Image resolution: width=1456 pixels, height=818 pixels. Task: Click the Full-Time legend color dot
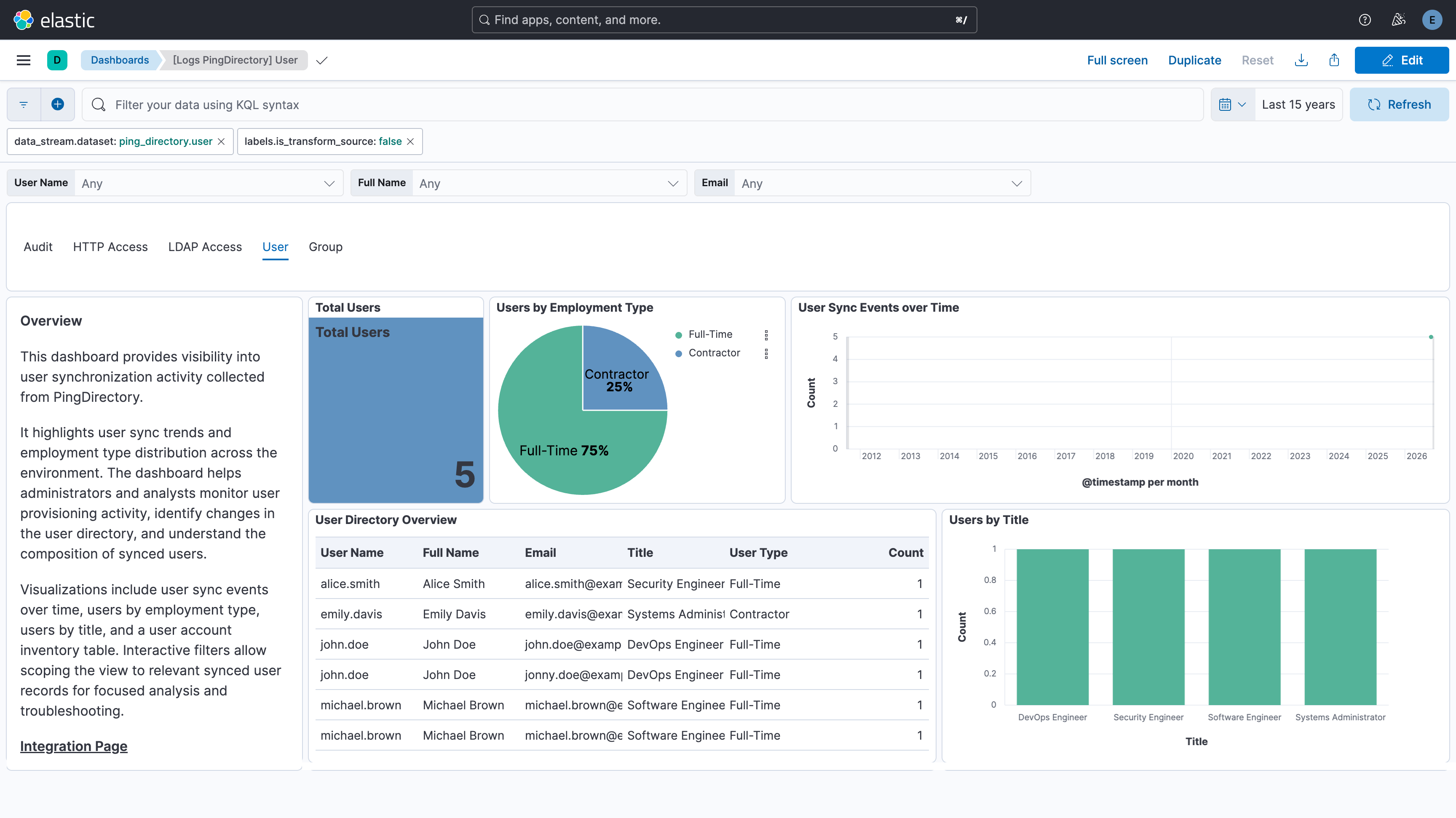(678, 335)
